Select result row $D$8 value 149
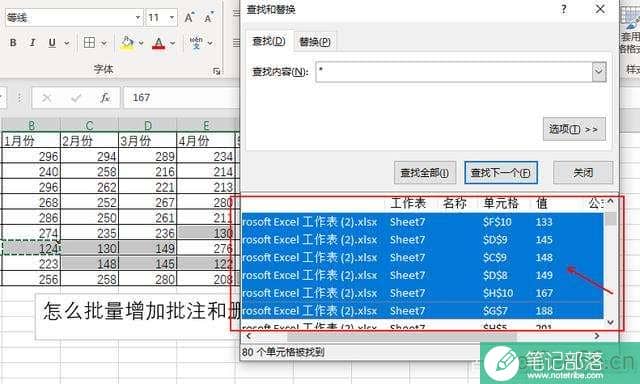This screenshot has width=640, height=384. tap(422, 275)
